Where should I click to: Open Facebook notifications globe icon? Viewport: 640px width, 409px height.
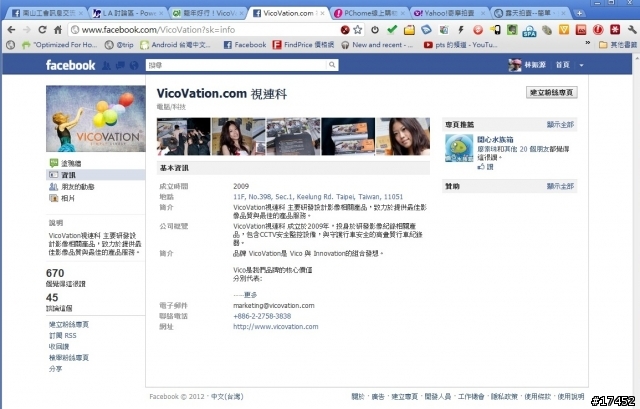(134, 65)
